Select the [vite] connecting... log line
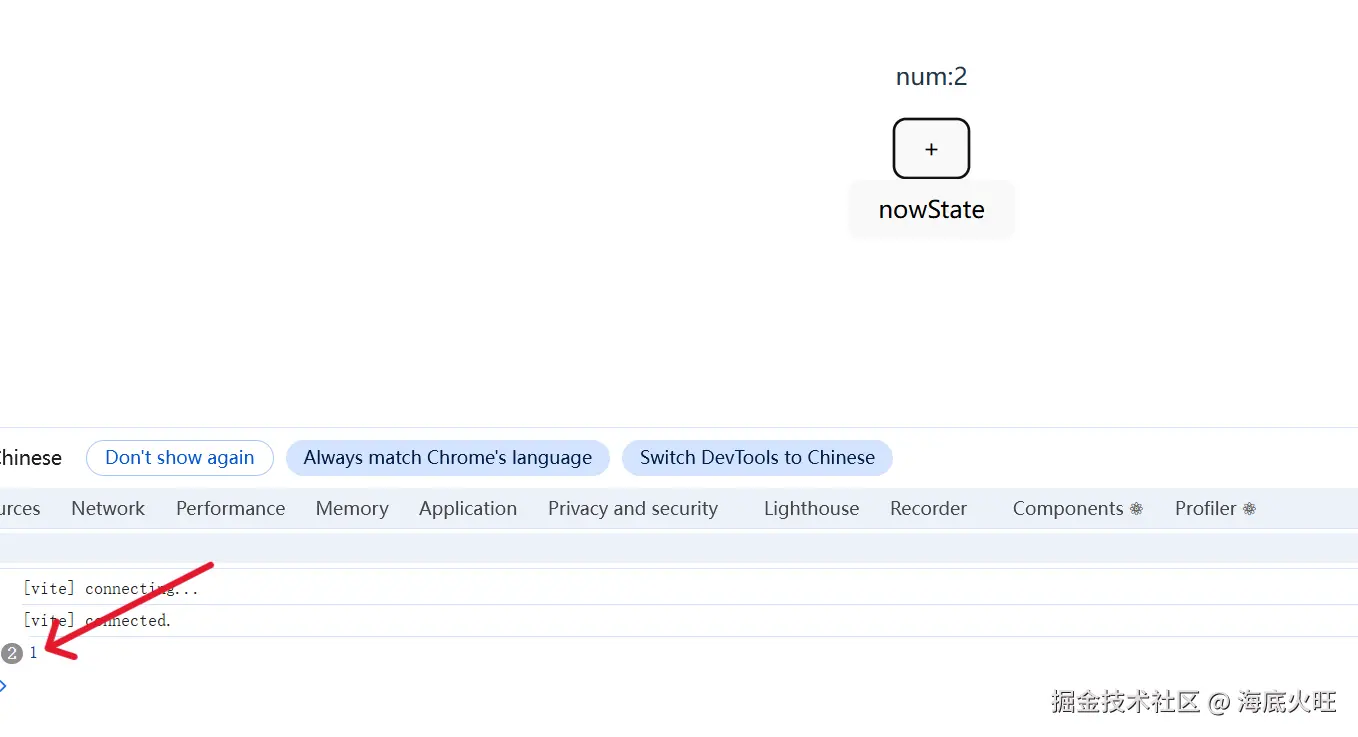 pyautogui.click(x=679, y=588)
